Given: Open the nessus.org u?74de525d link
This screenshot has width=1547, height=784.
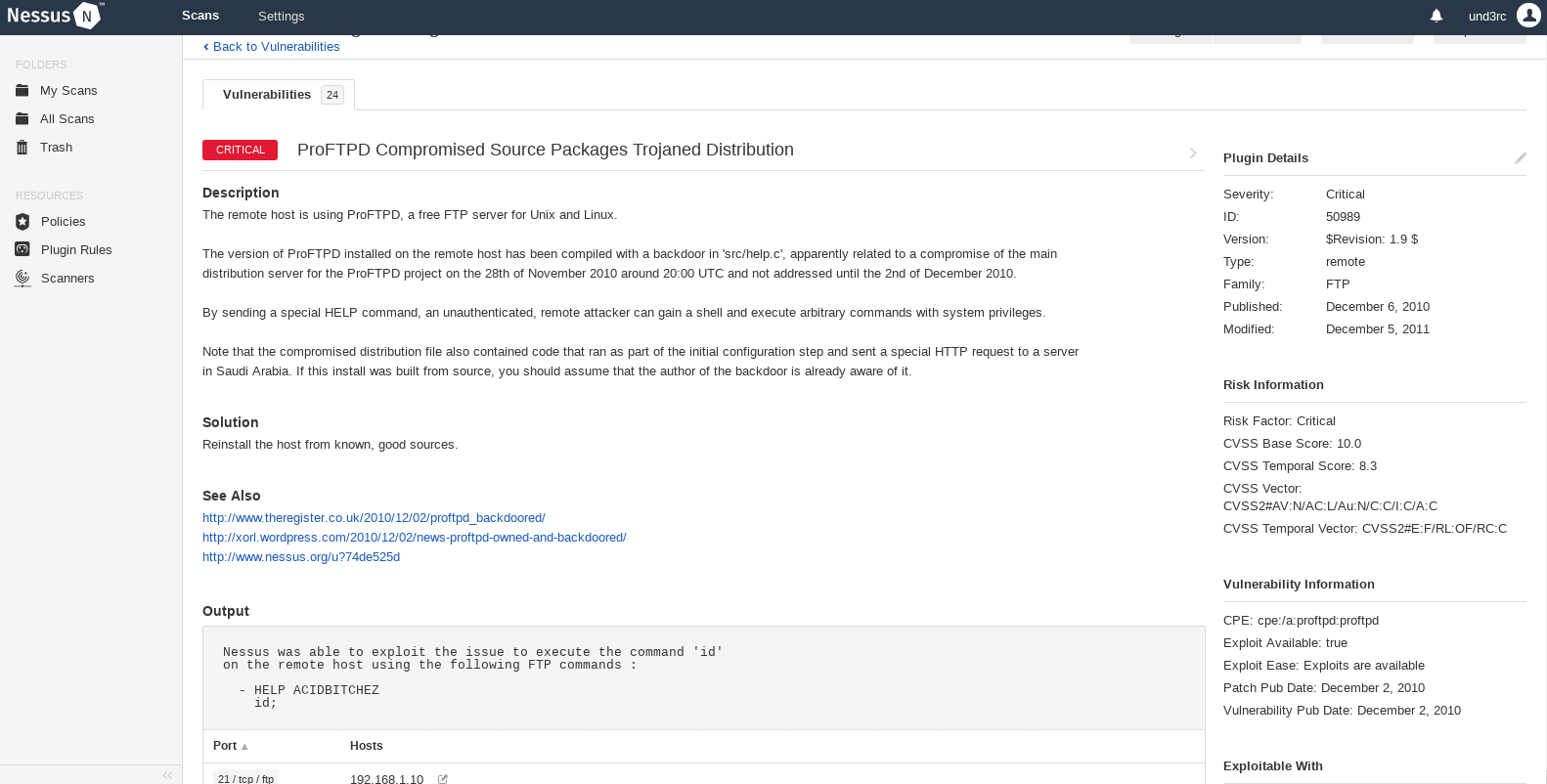Looking at the screenshot, I should tap(301, 556).
